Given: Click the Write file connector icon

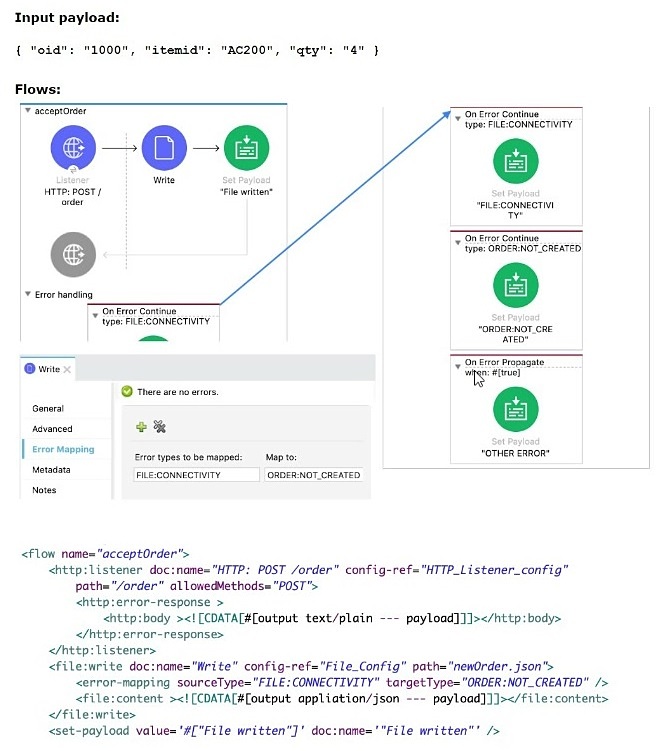Looking at the screenshot, I should pyautogui.click(x=164, y=148).
